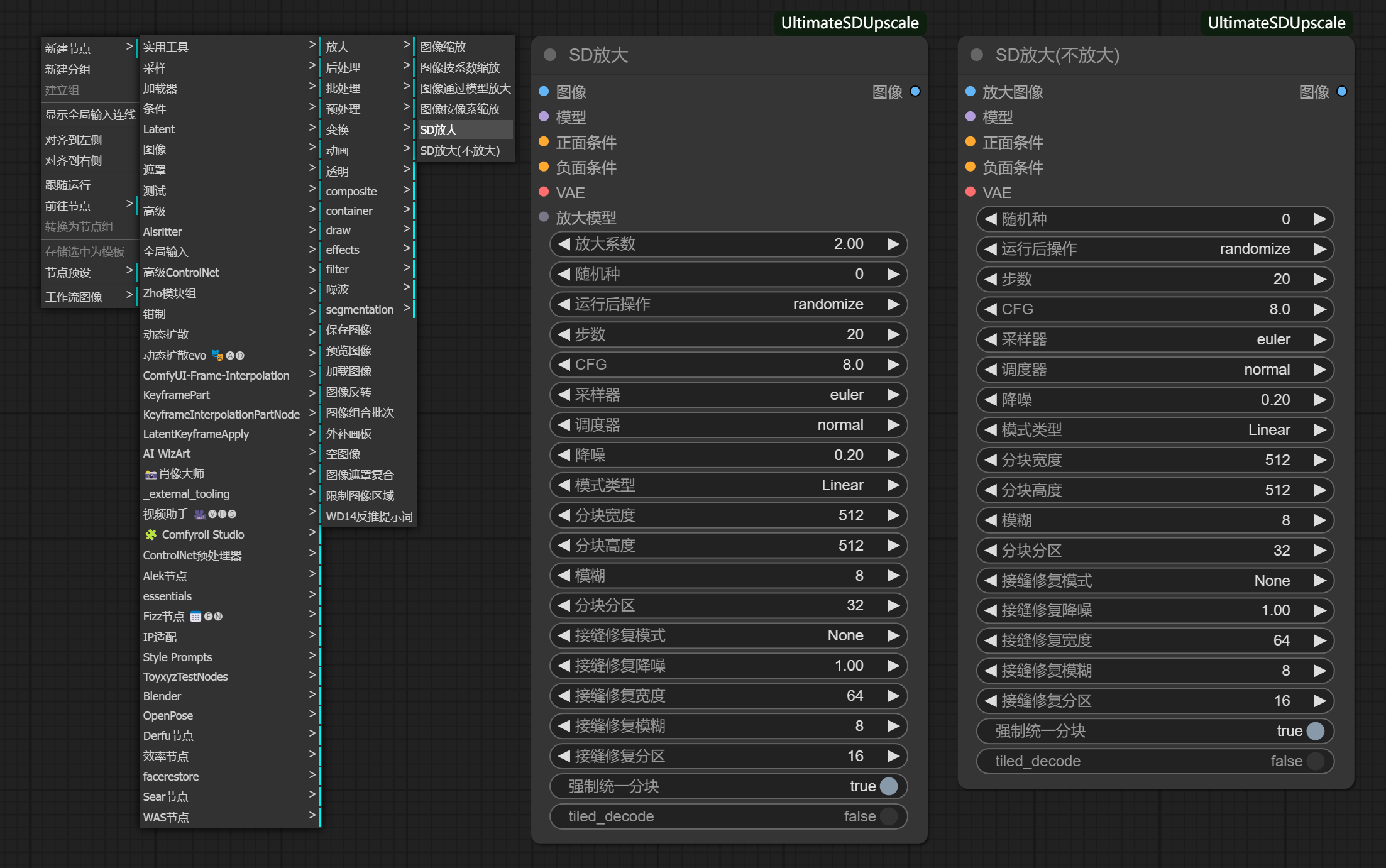Open the Comfyroll Studio menu category
Screen dimensions: 1386x868
[229, 534]
